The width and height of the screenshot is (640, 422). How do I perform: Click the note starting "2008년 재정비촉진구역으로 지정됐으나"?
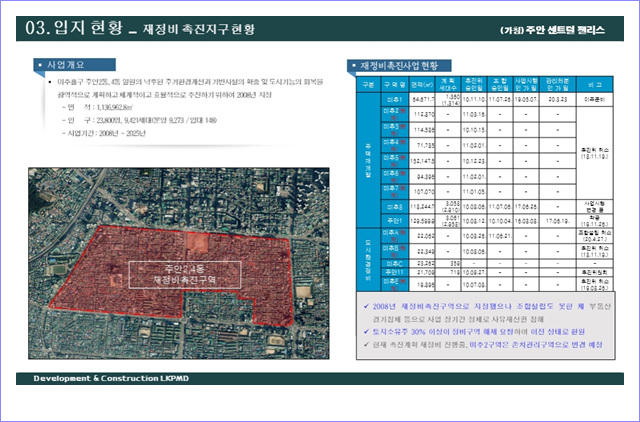(x=491, y=313)
